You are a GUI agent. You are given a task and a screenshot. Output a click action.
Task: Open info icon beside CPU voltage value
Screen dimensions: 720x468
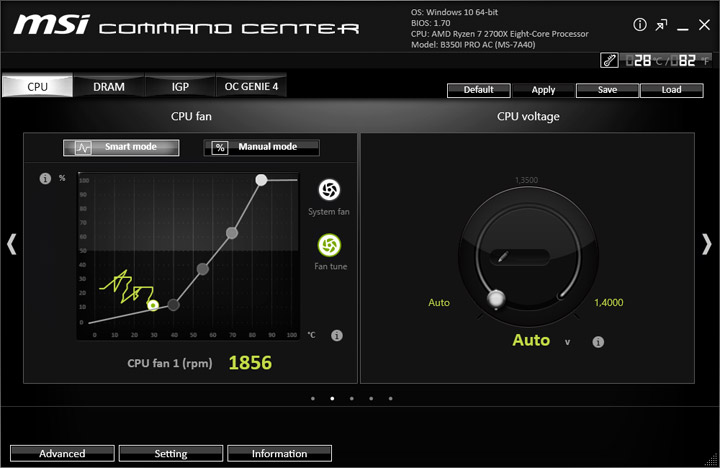pyautogui.click(x=598, y=342)
